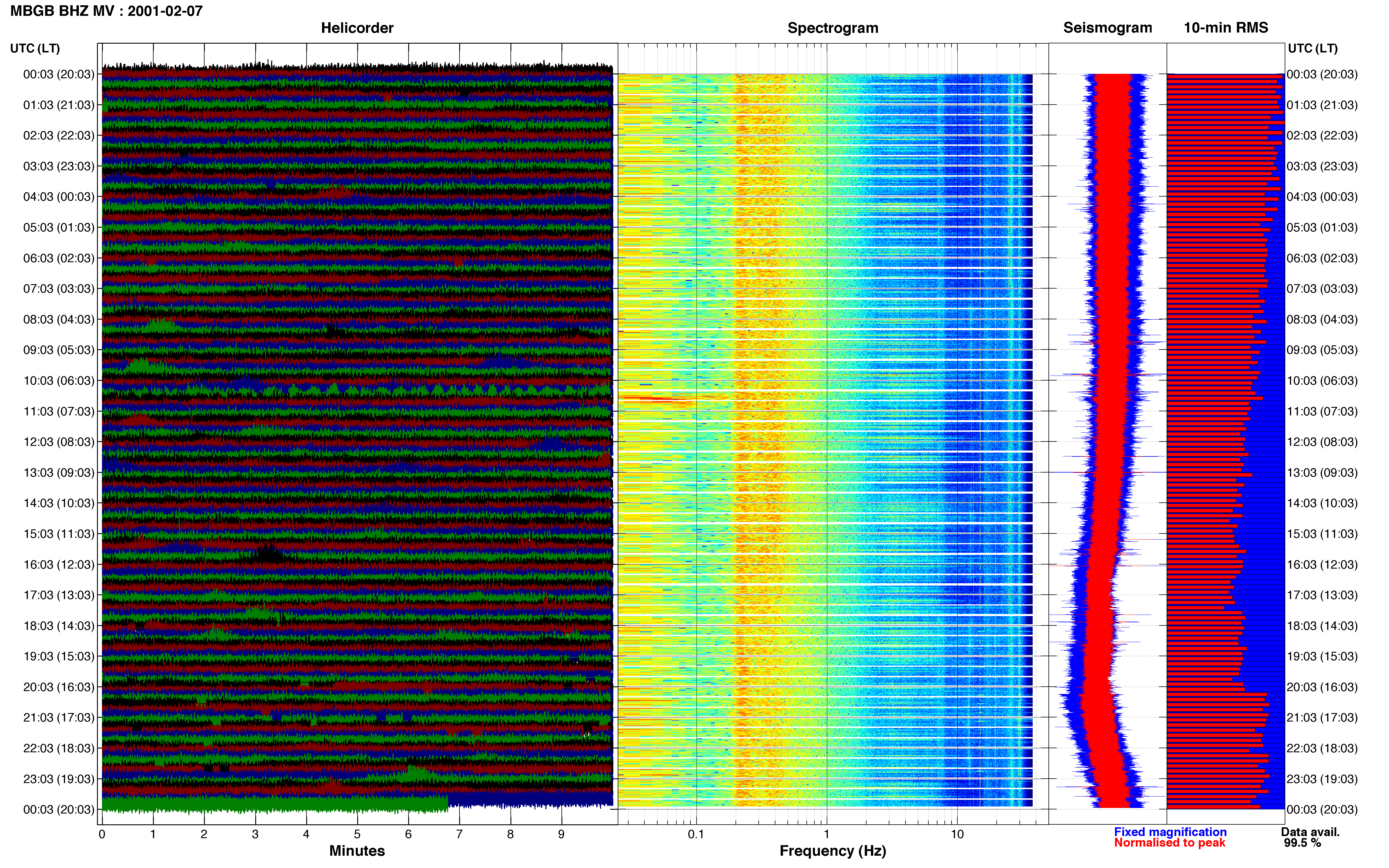Screen dimensions: 1389x868
Task: Click left time label '16:03 (12:03)'
Action: coord(59,564)
